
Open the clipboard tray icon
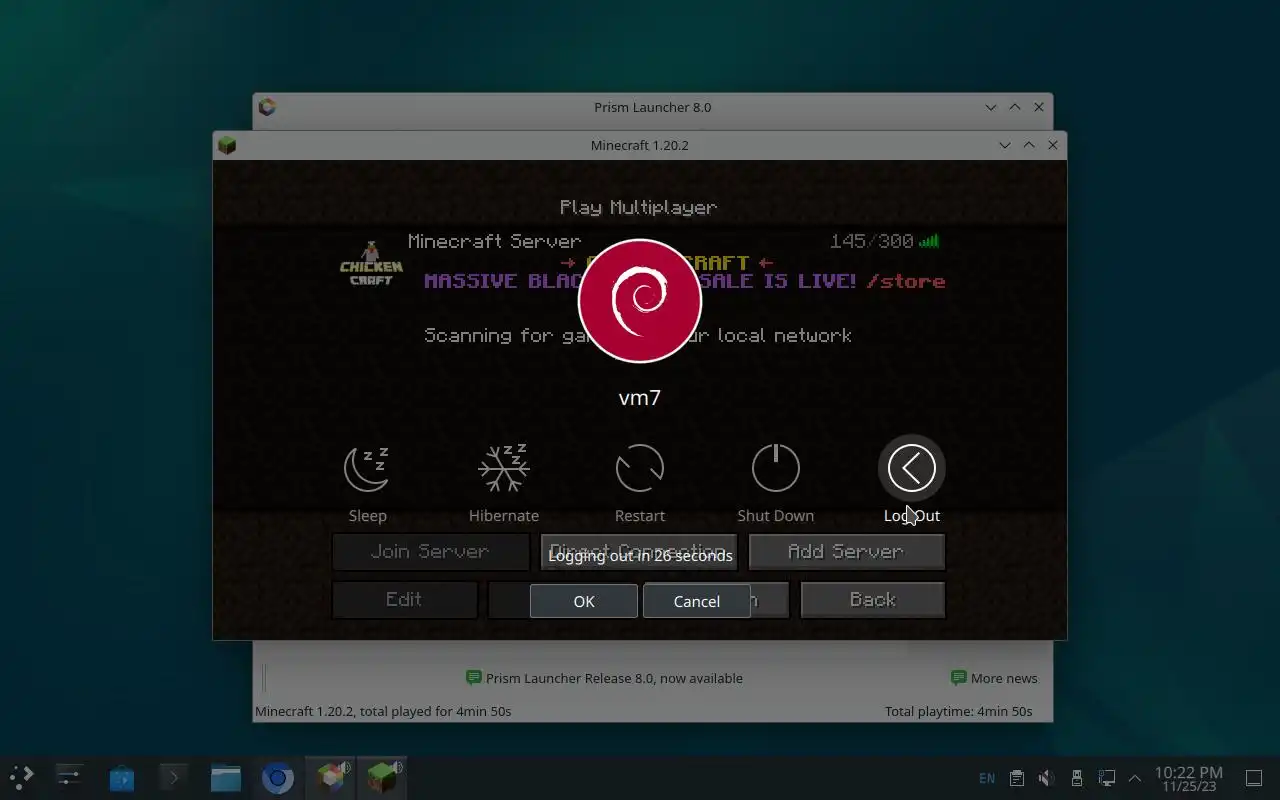1017,778
